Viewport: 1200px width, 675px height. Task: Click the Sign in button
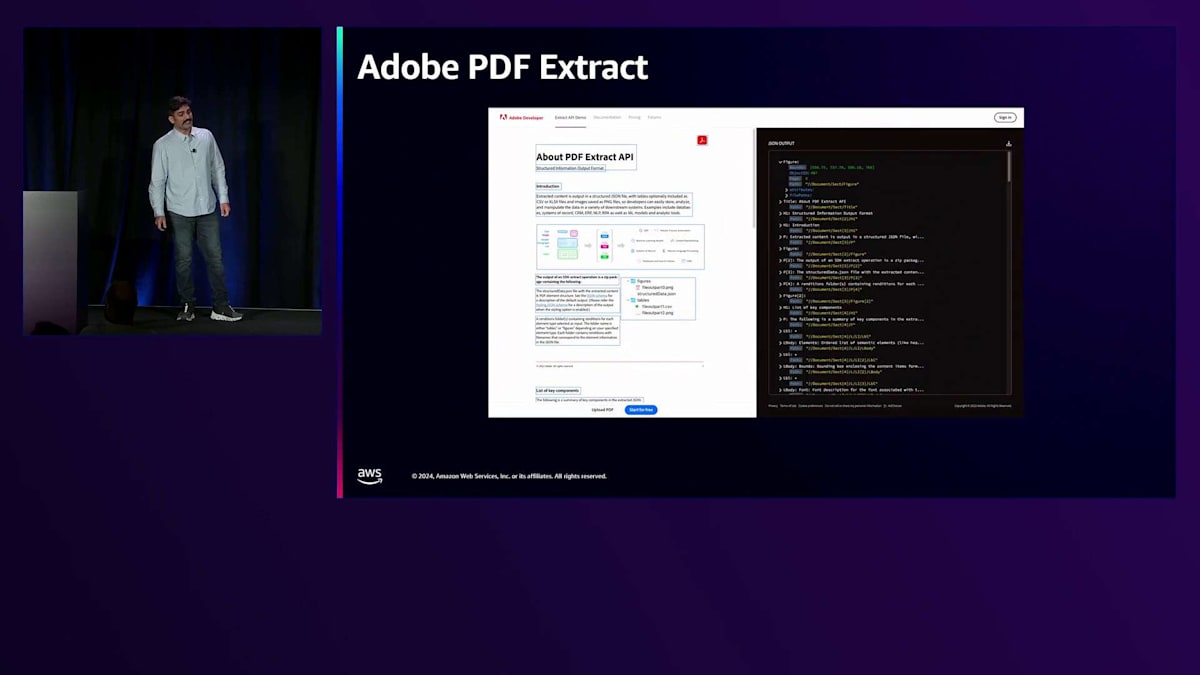pos(1005,117)
